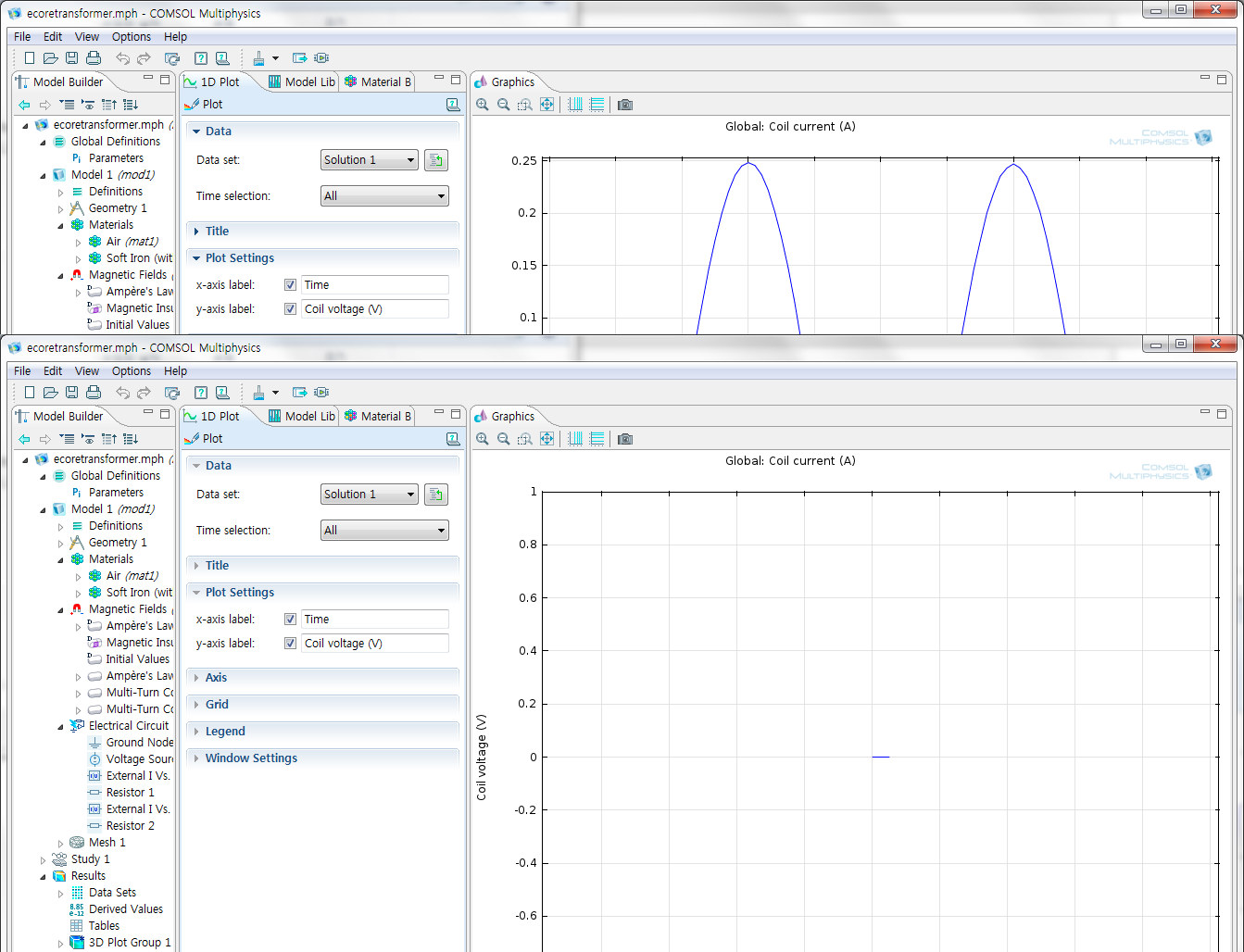Viewport: 1244px width, 952px height.
Task: Toggle x-axis label checkbox in lower window
Action: pyautogui.click(x=291, y=620)
